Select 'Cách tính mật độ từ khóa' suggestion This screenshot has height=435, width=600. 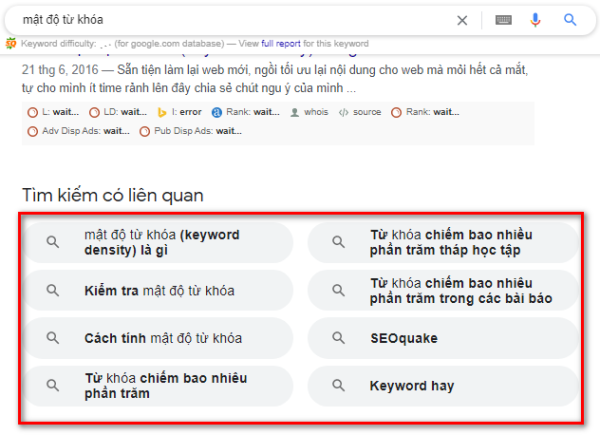pyautogui.click(x=158, y=338)
